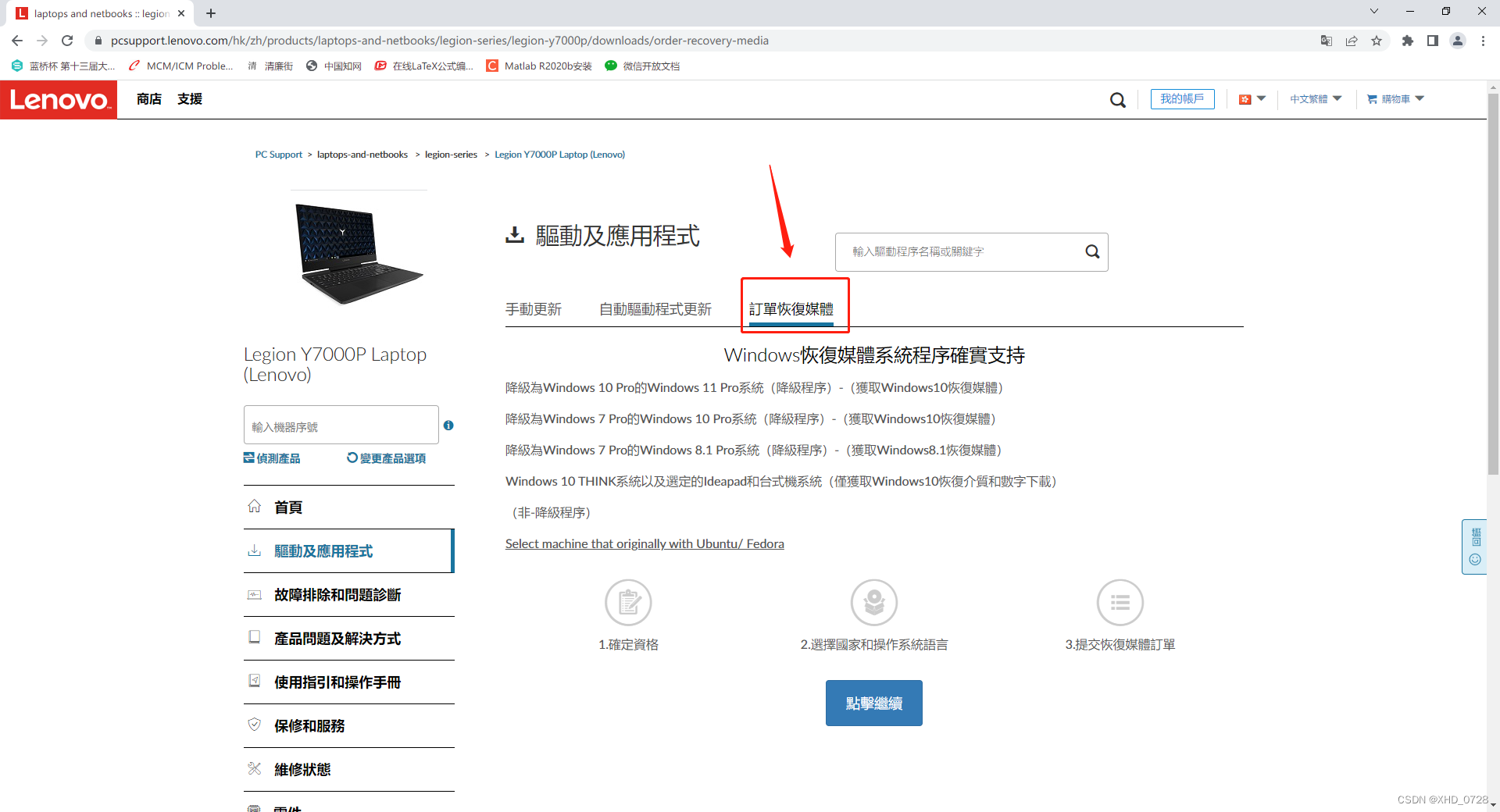Click the feedback smiley widget on the right edge
Viewport: 1500px width, 812px height.
point(1475,559)
